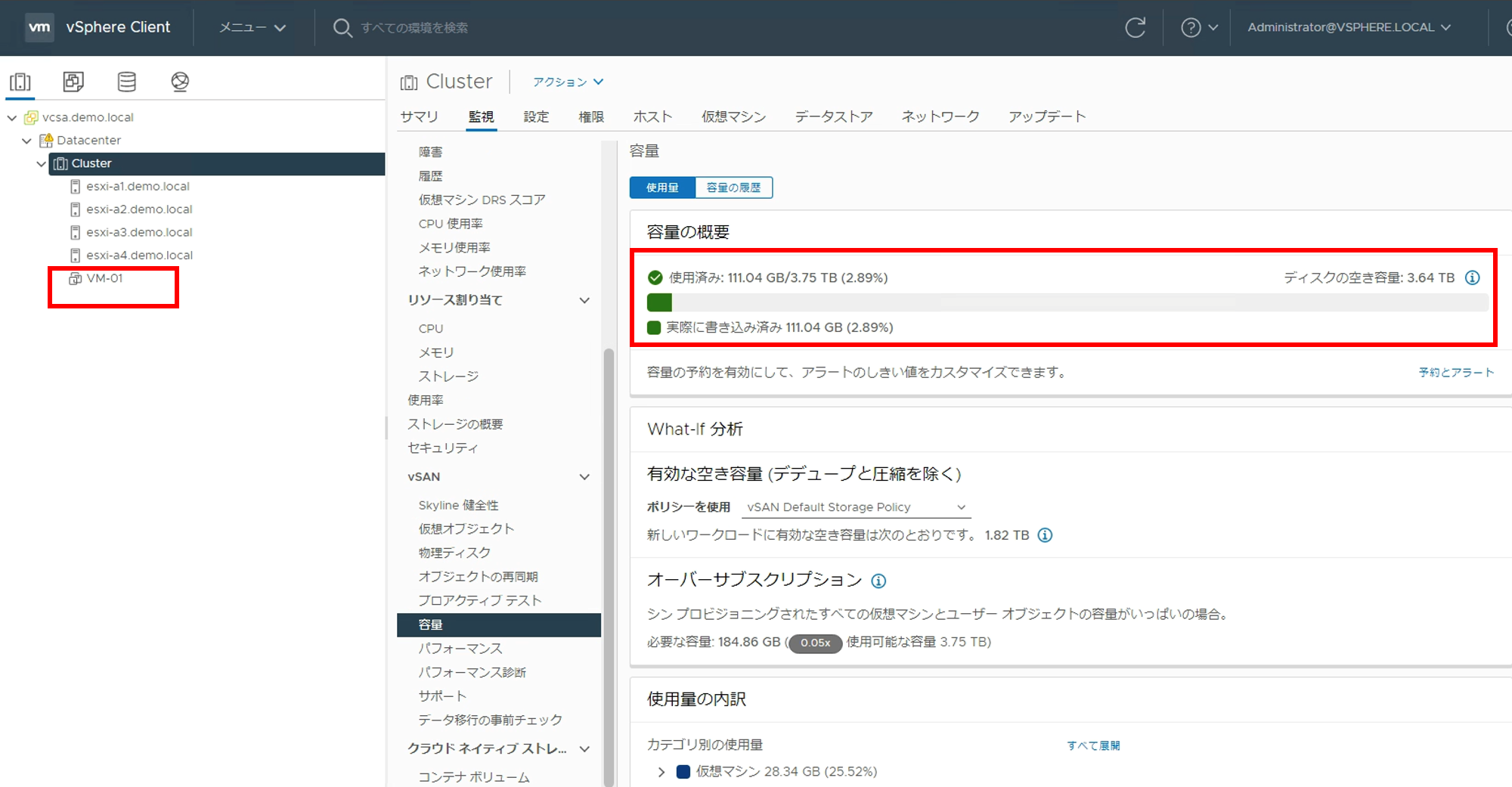Open Hosts and Clusters inventory view icon
Image resolution: width=1512 pixels, height=787 pixels.
(20, 82)
